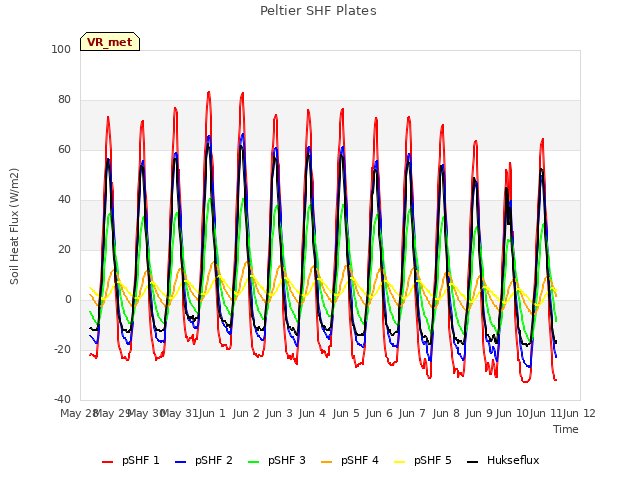Click the 80 y-axis tick label
The width and height of the screenshot is (640, 480).
pyautogui.click(x=64, y=100)
